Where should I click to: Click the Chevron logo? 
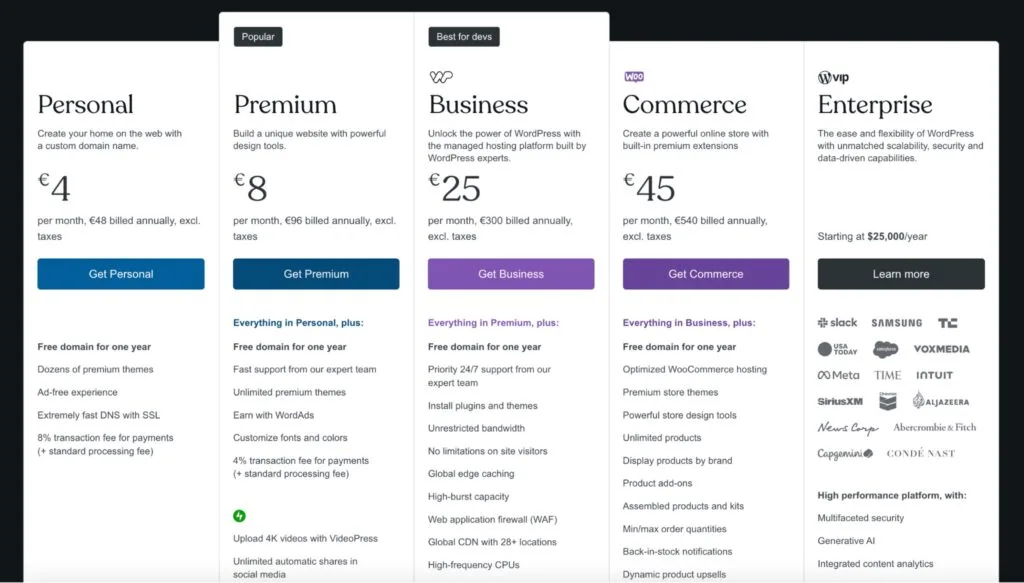point(887,398)
